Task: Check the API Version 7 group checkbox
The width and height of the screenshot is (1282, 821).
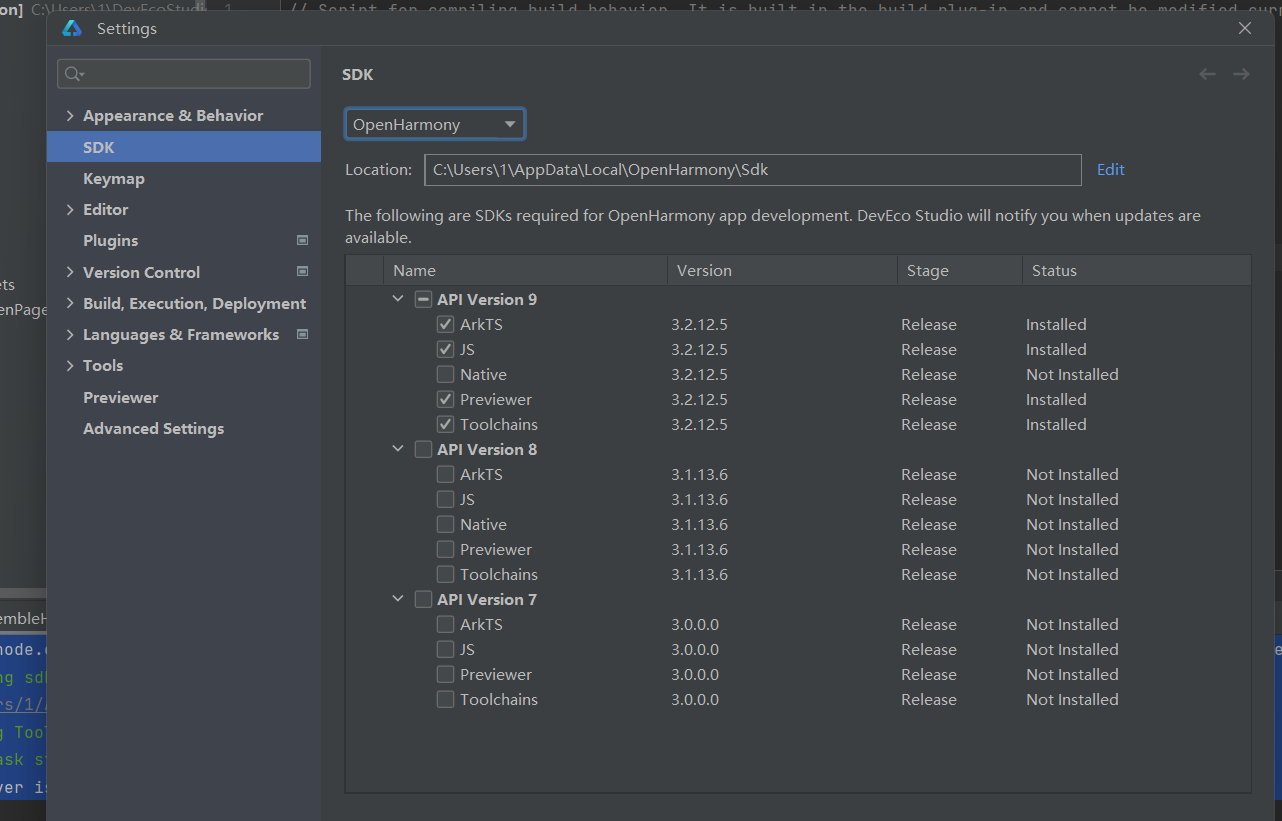Action: (x=423, y=599)
